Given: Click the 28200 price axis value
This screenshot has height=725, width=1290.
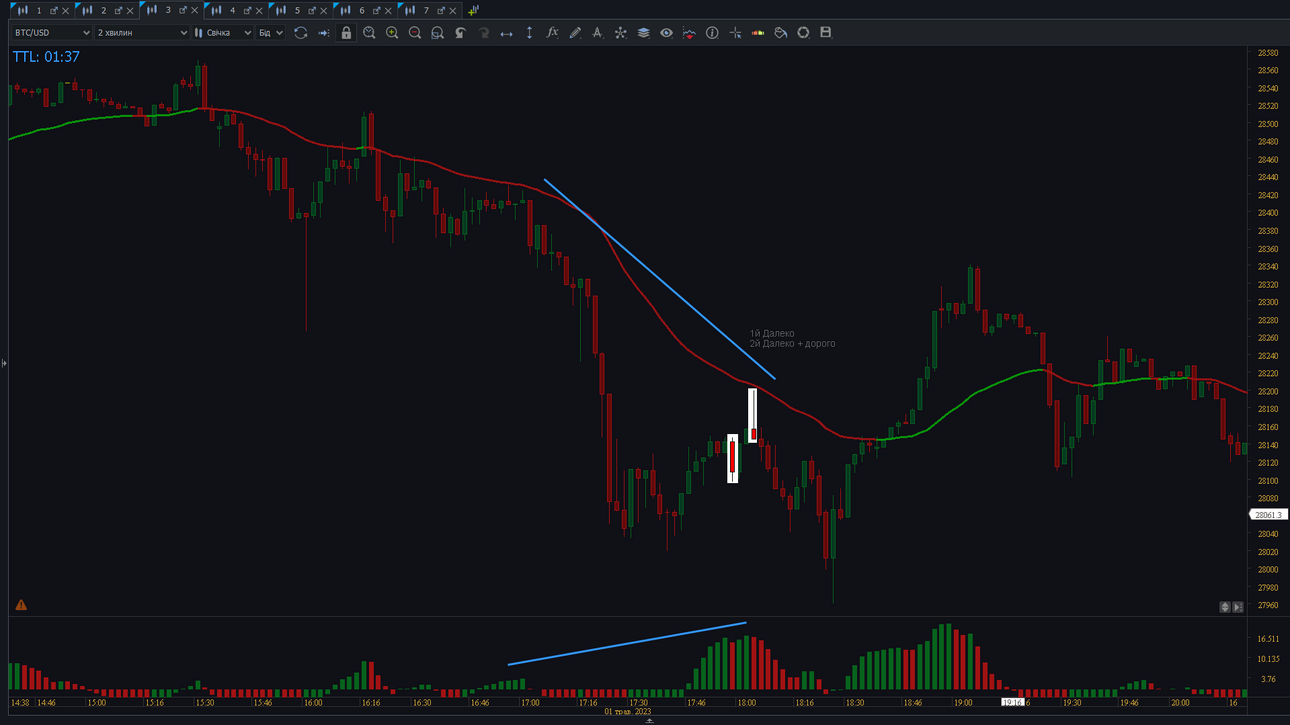Looking at the screenshot, I should pyautogui.click(x=1268, y=392).
